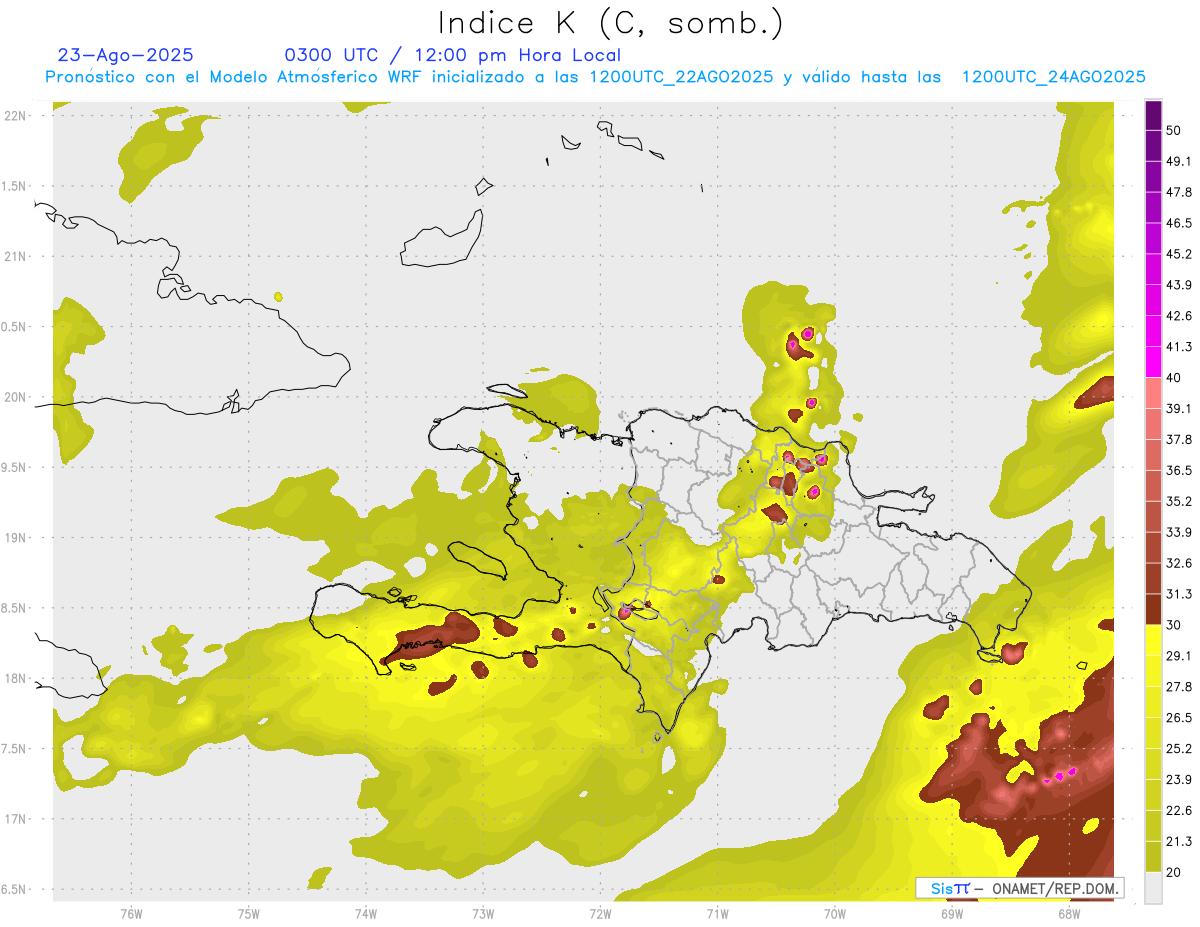
Task: Click the legend value 36.5
Action: pos(1179,470)
